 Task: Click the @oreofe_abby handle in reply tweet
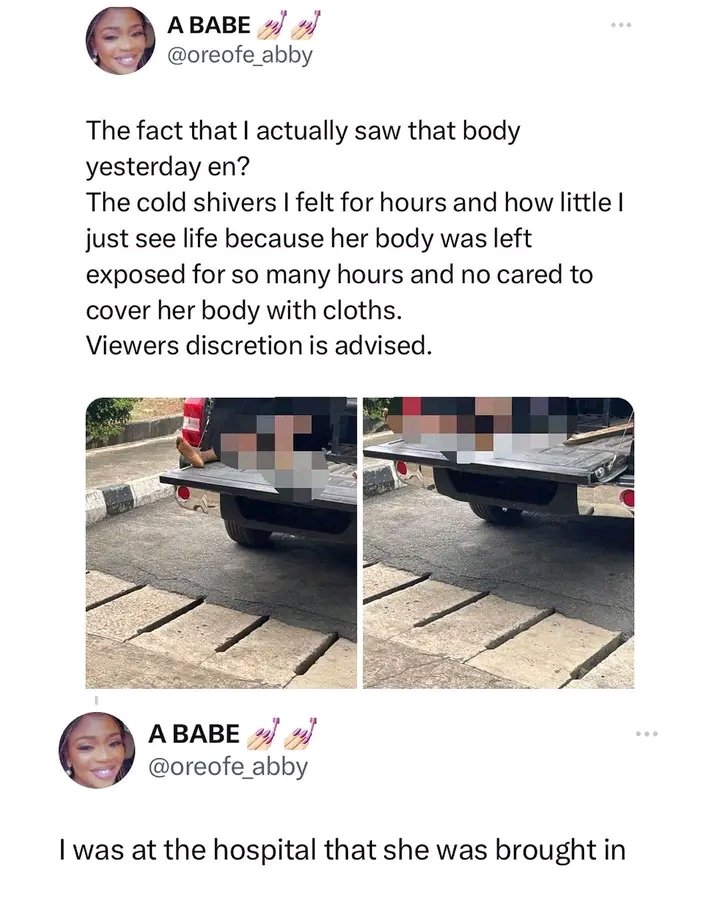point(228,767)
